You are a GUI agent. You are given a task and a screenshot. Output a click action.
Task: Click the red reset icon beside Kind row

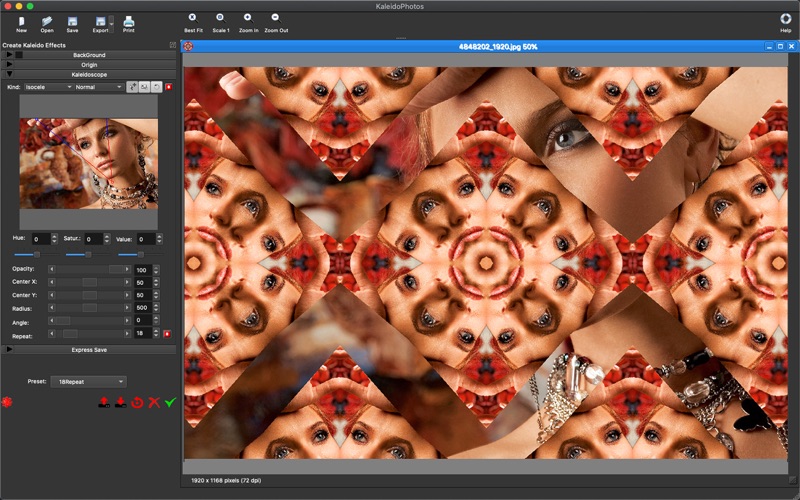click(169, 87)
